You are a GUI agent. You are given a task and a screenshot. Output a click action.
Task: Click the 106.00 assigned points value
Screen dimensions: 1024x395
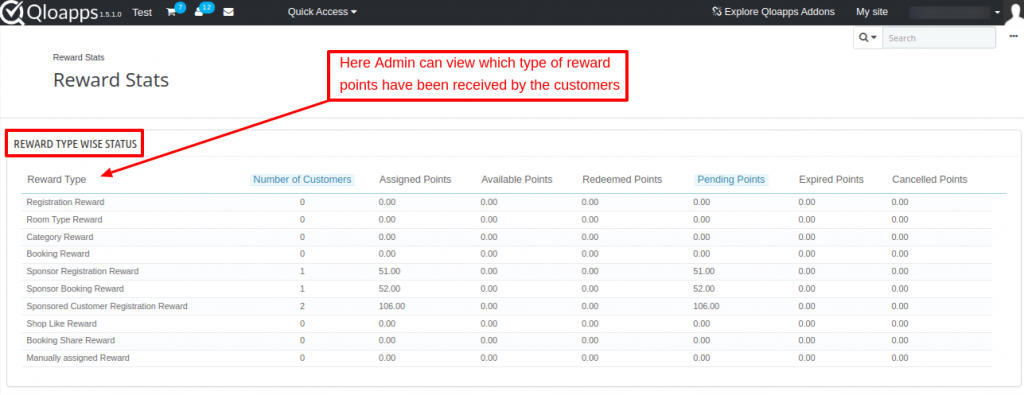click(x=392, y=306)
